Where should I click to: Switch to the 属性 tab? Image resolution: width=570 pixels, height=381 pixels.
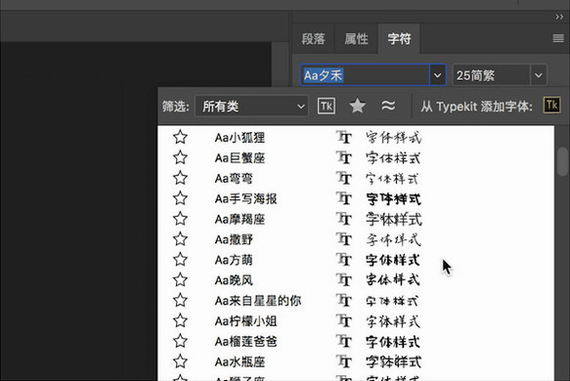click(356, 39)
